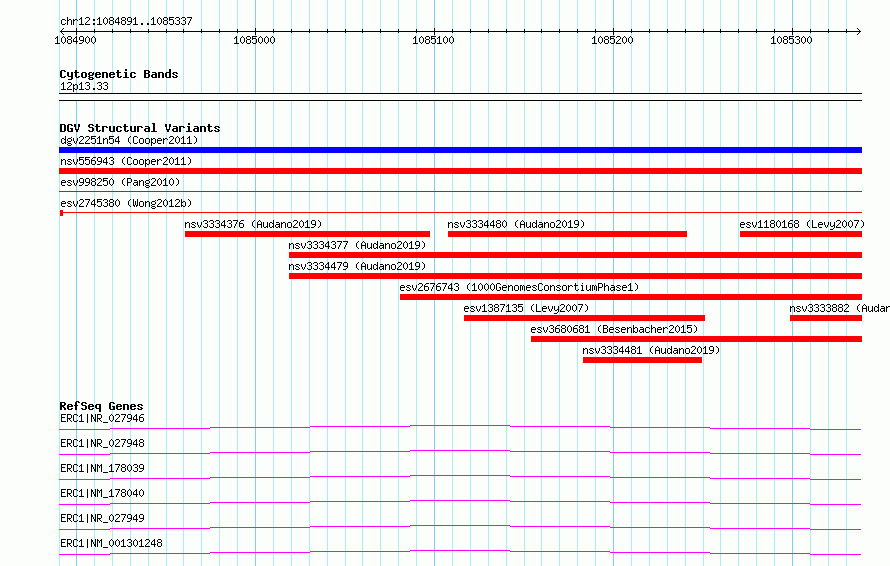Click ruler position 1085300

pos(791,40)
